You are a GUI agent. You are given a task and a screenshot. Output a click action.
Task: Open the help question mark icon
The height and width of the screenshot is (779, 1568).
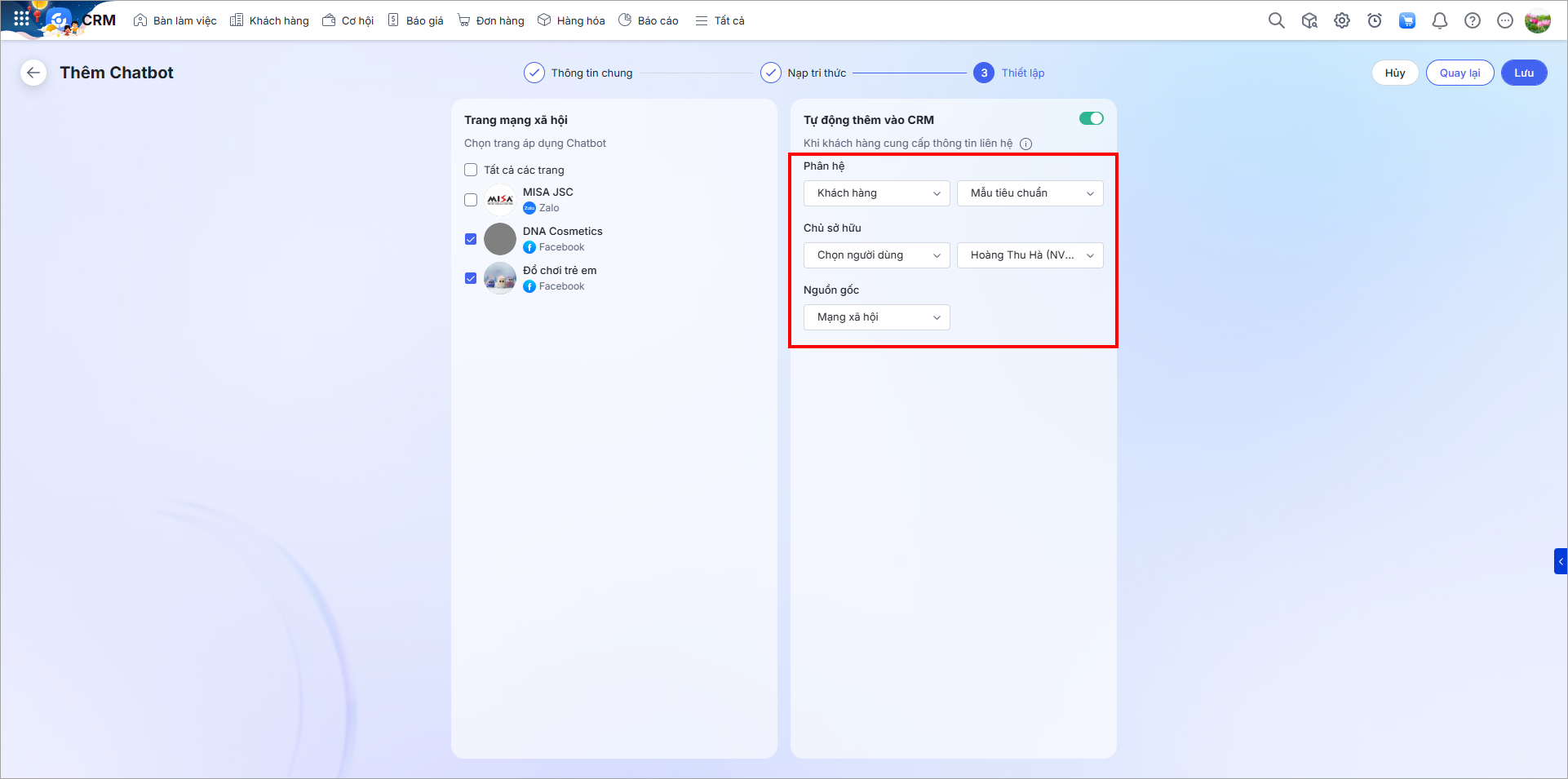click(1472, 20)
